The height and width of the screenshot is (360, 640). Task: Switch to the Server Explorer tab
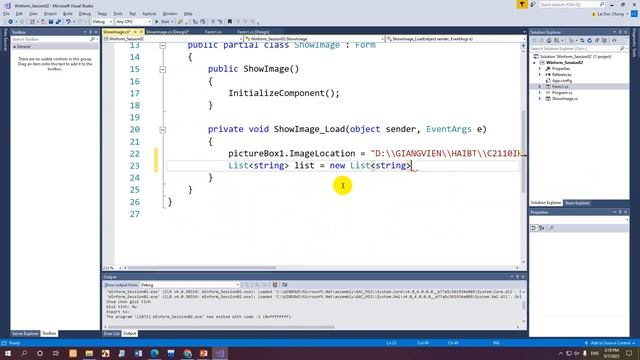tap(25, 333)
